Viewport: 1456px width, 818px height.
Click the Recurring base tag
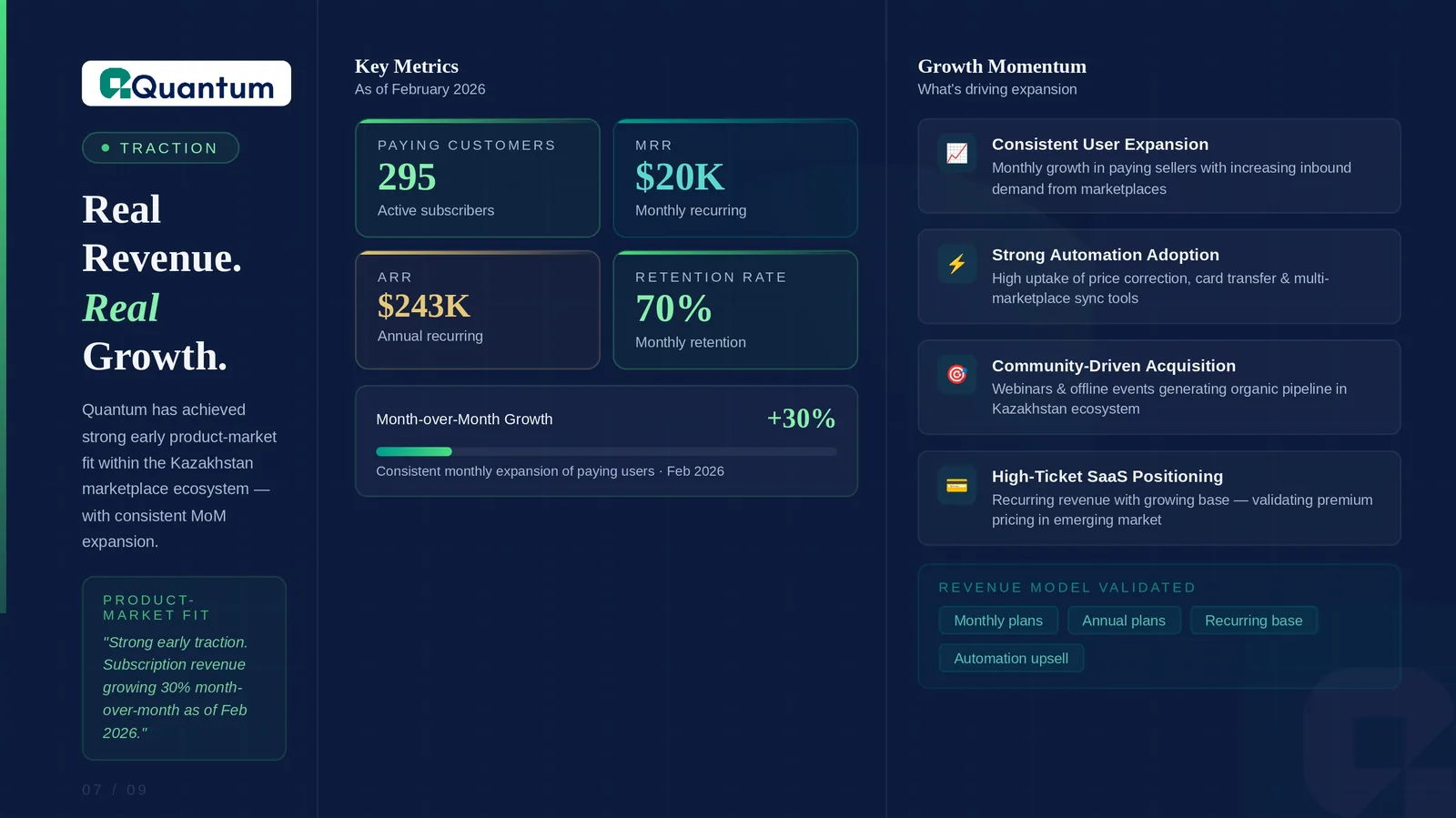(1253, 621)
